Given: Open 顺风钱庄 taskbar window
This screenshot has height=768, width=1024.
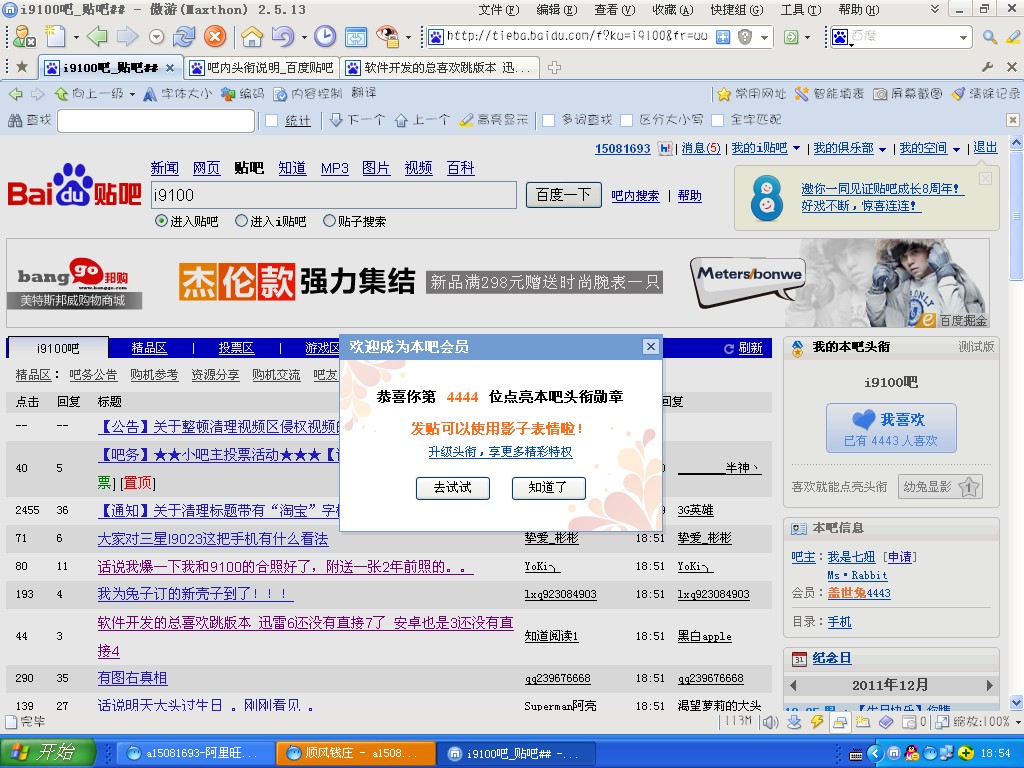Looking at the screenshot, I should pyautogui.click(x=355, y=753).
